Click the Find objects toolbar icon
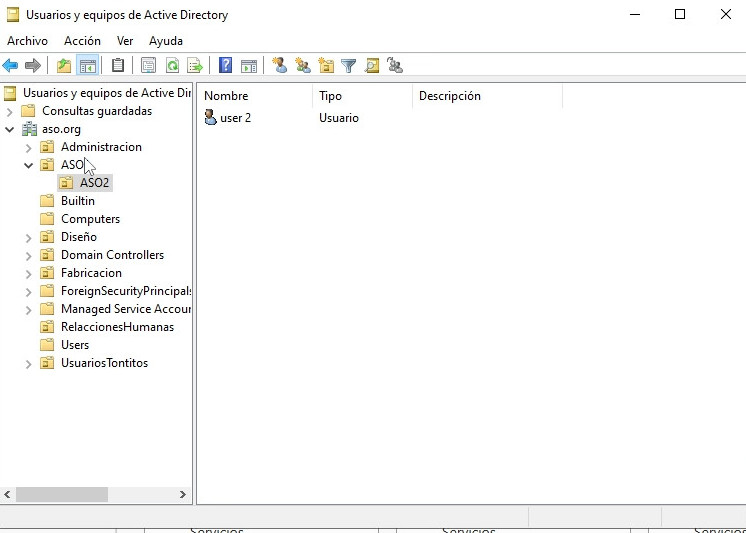 (x=372, y=66)
